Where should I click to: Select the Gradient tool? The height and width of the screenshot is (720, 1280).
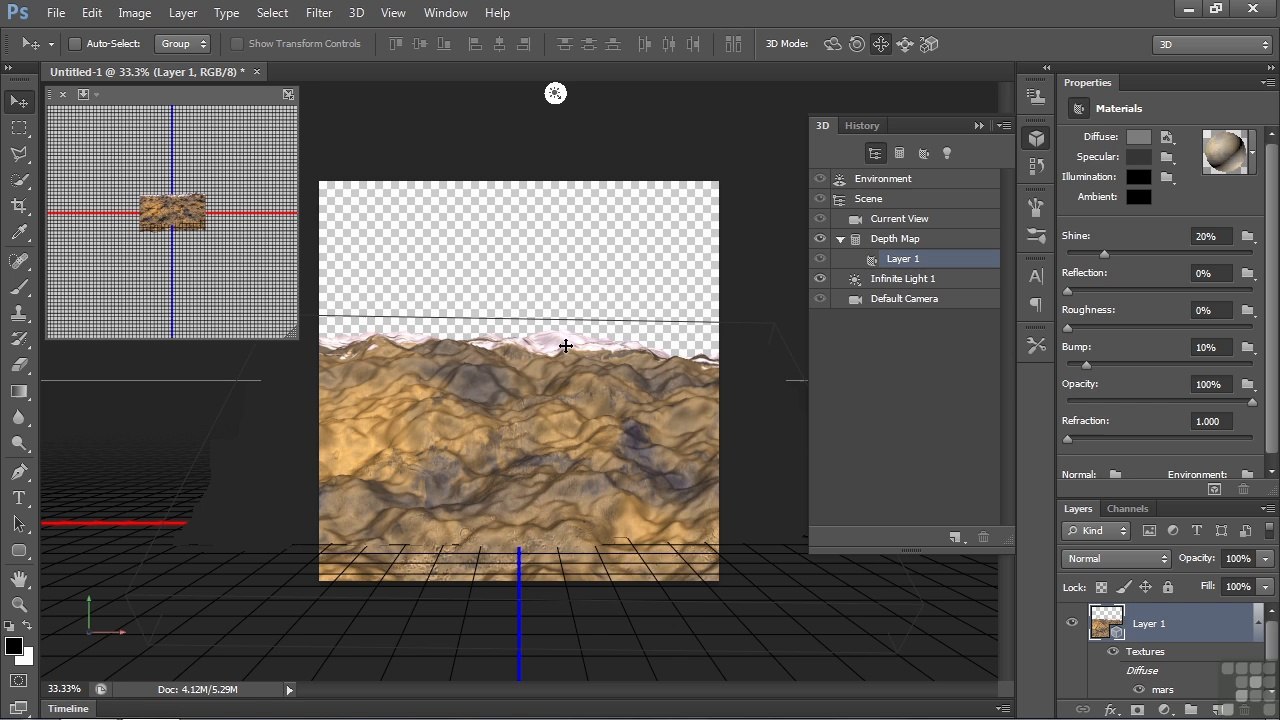(19, 391)
